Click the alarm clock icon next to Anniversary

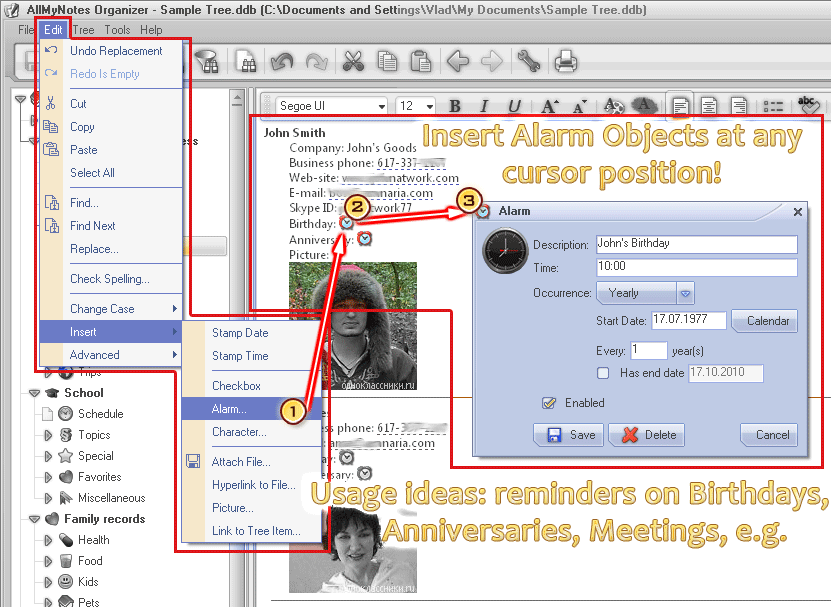(365, 239)
